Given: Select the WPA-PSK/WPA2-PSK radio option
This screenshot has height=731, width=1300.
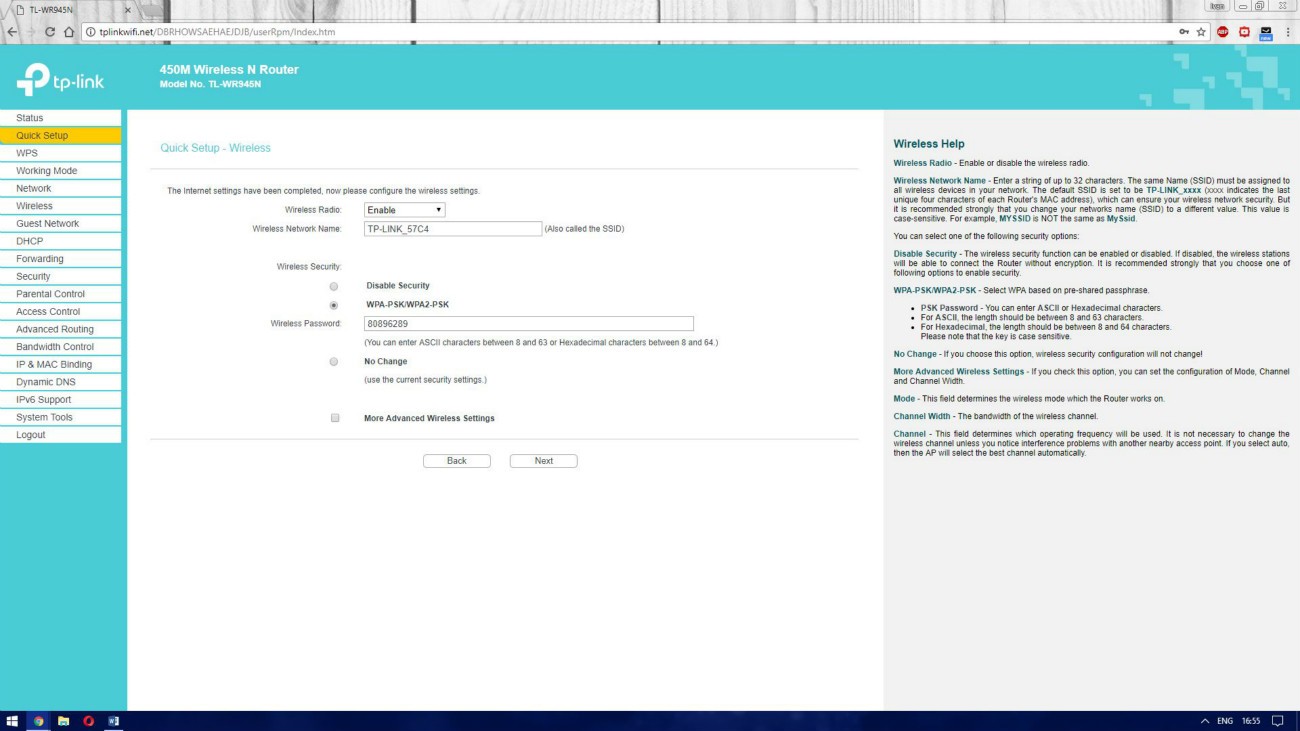Looking at the screenshot, I should pos(334,305).
